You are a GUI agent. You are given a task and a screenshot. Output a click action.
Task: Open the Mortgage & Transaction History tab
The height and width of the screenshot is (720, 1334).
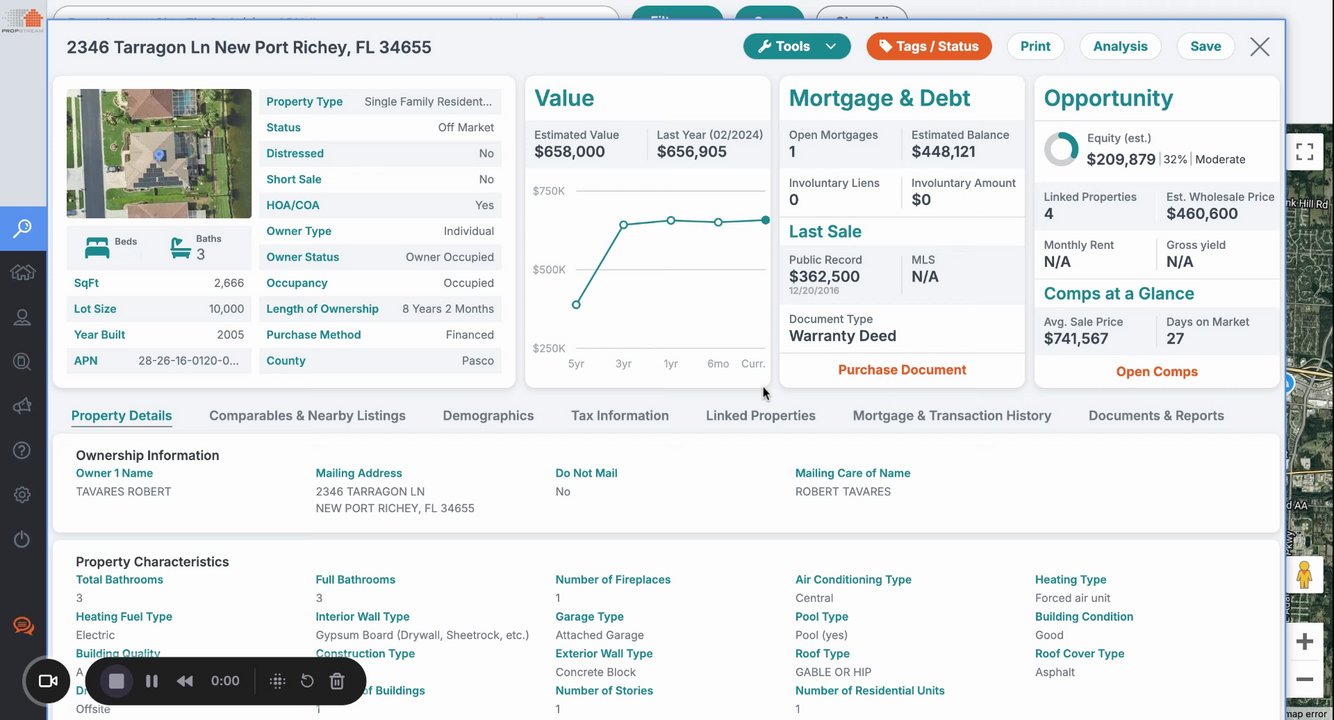[952, 416]
